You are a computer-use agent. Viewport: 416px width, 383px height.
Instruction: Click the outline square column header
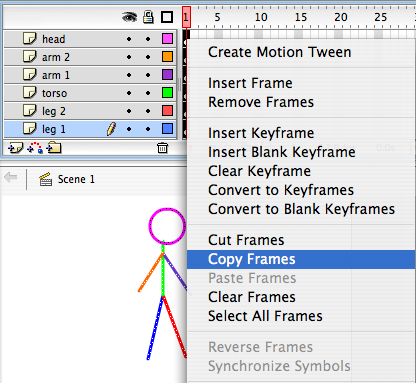[x=167, y=17]
